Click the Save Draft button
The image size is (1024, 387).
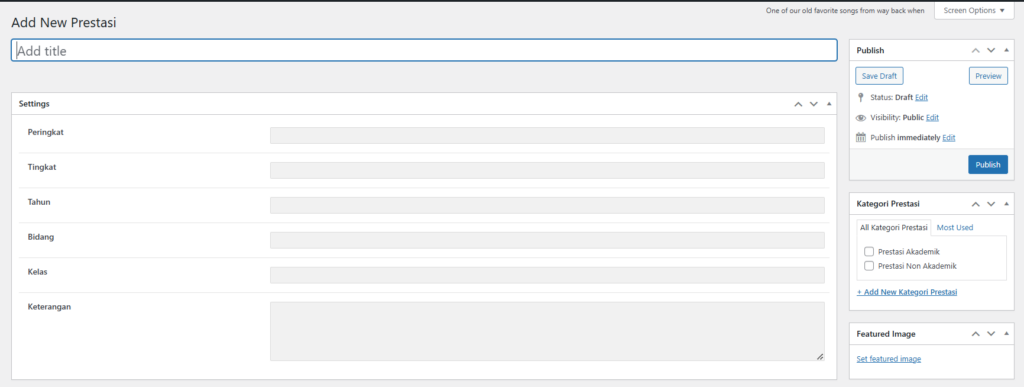[879, 76]
